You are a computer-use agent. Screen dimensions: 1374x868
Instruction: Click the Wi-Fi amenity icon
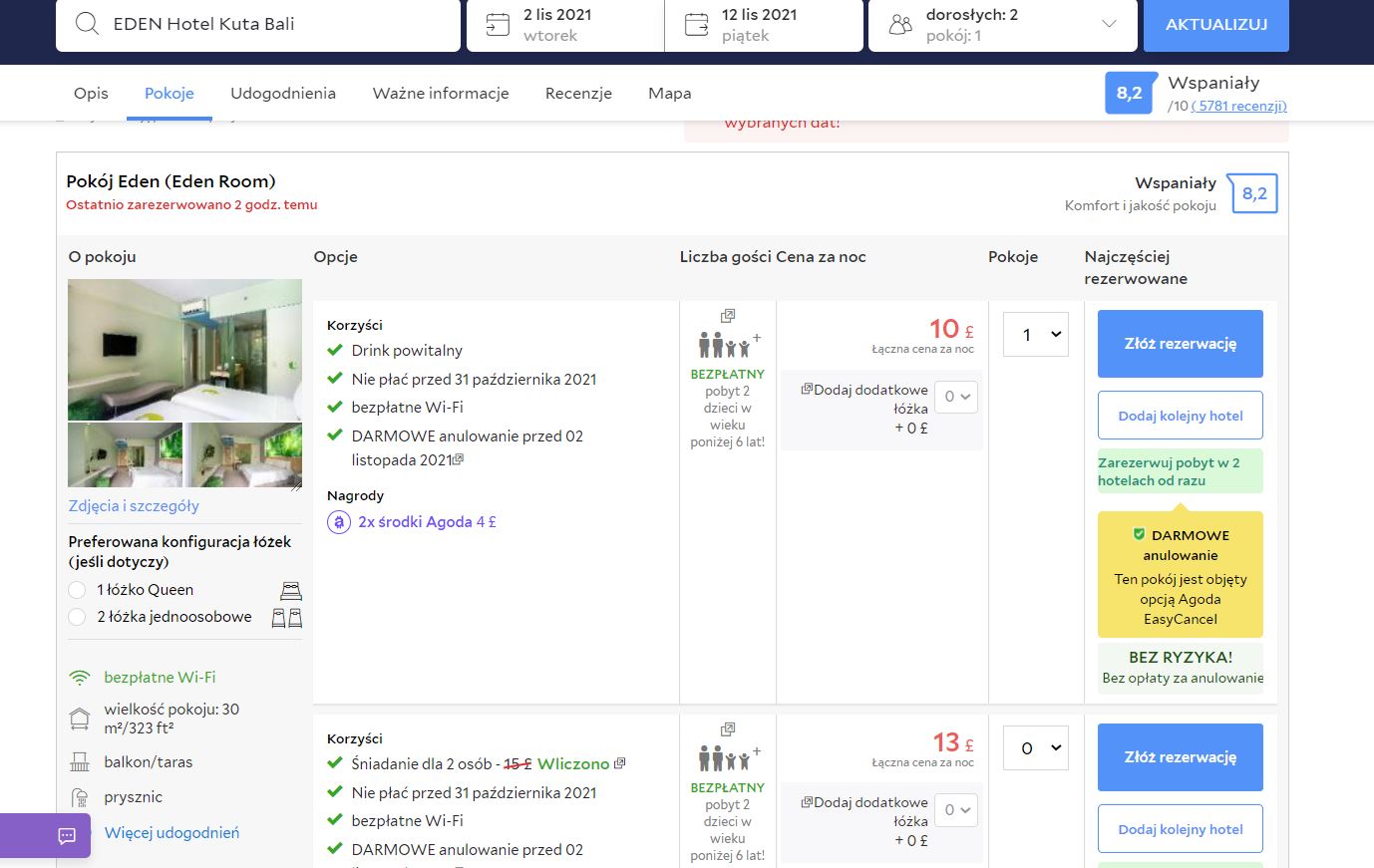coord(80,678)
